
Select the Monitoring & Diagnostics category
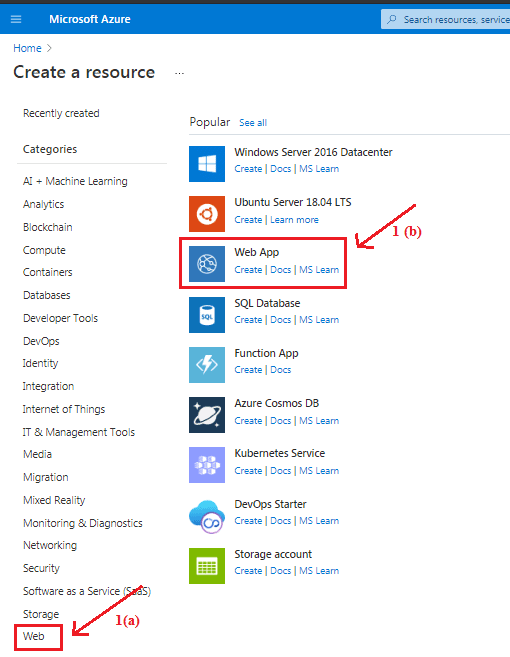tap(83, 523)
